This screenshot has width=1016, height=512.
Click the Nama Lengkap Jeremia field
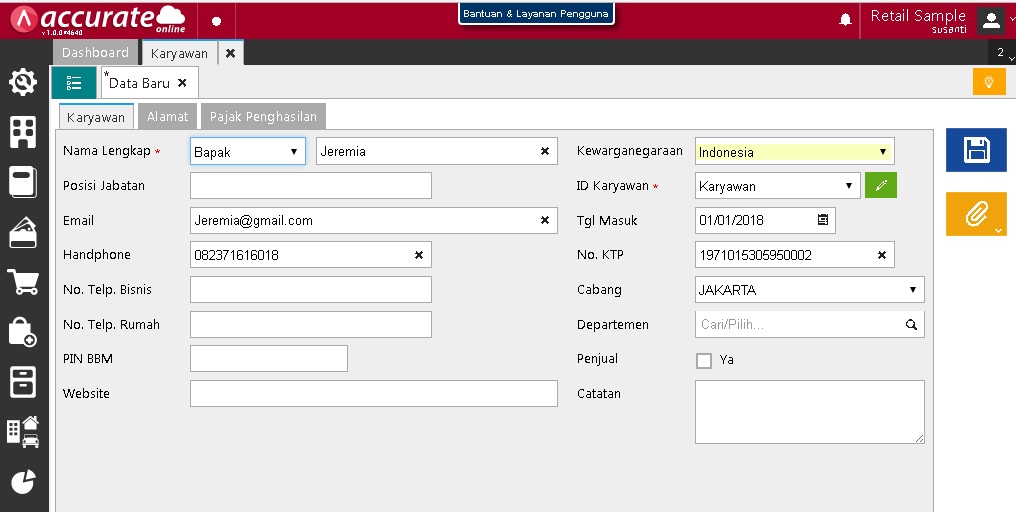(436, 151)
